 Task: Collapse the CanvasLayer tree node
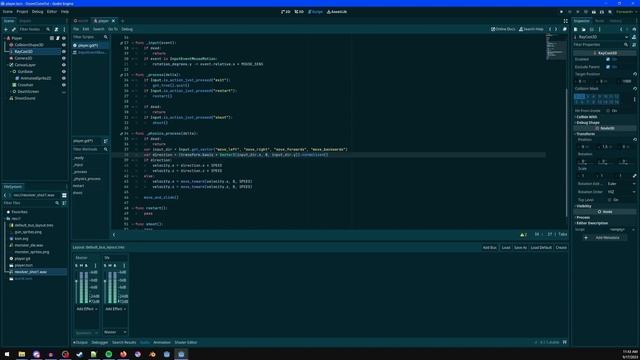8,65
